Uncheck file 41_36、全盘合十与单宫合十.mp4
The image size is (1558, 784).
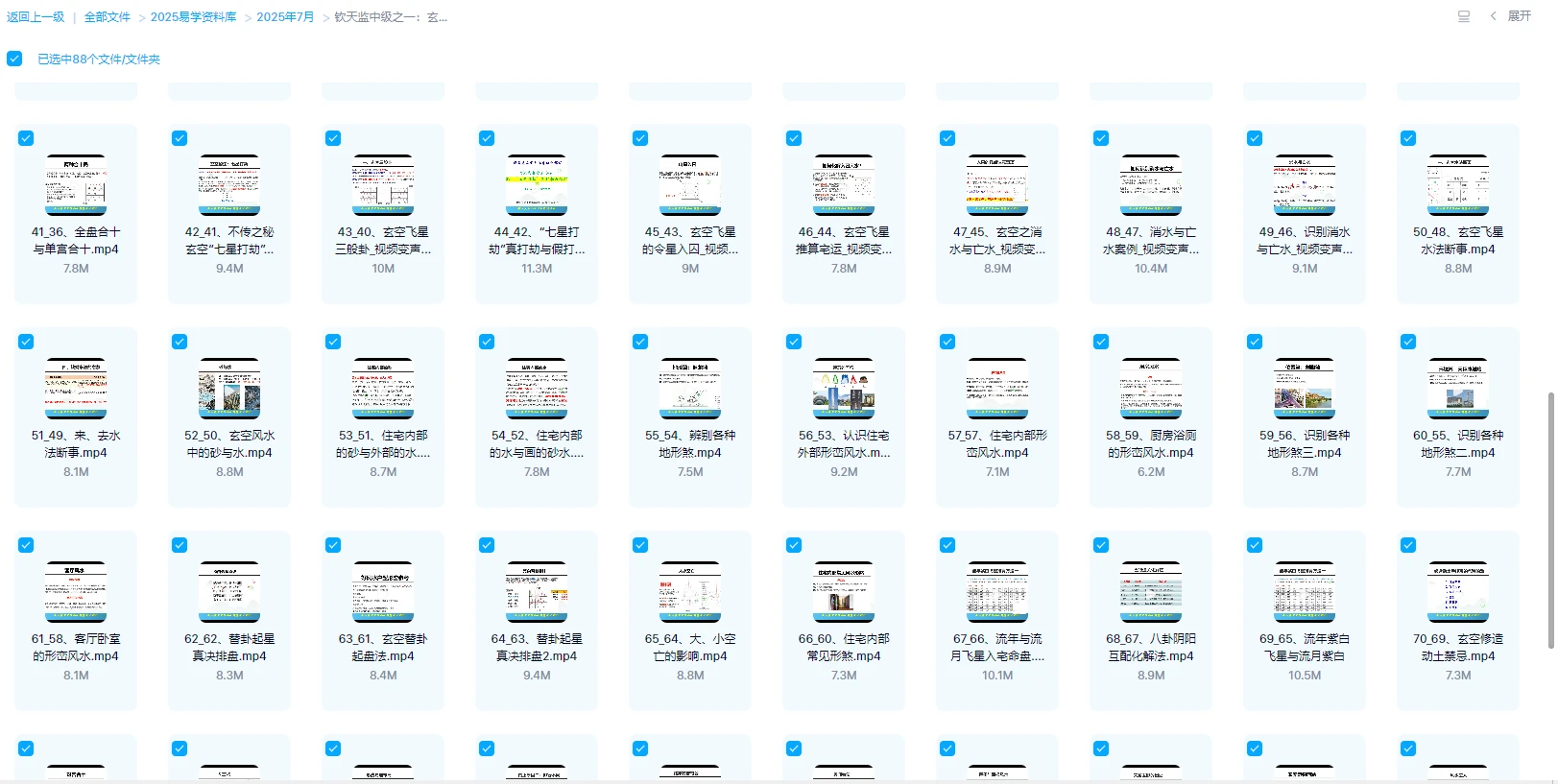tap(26, 138)
